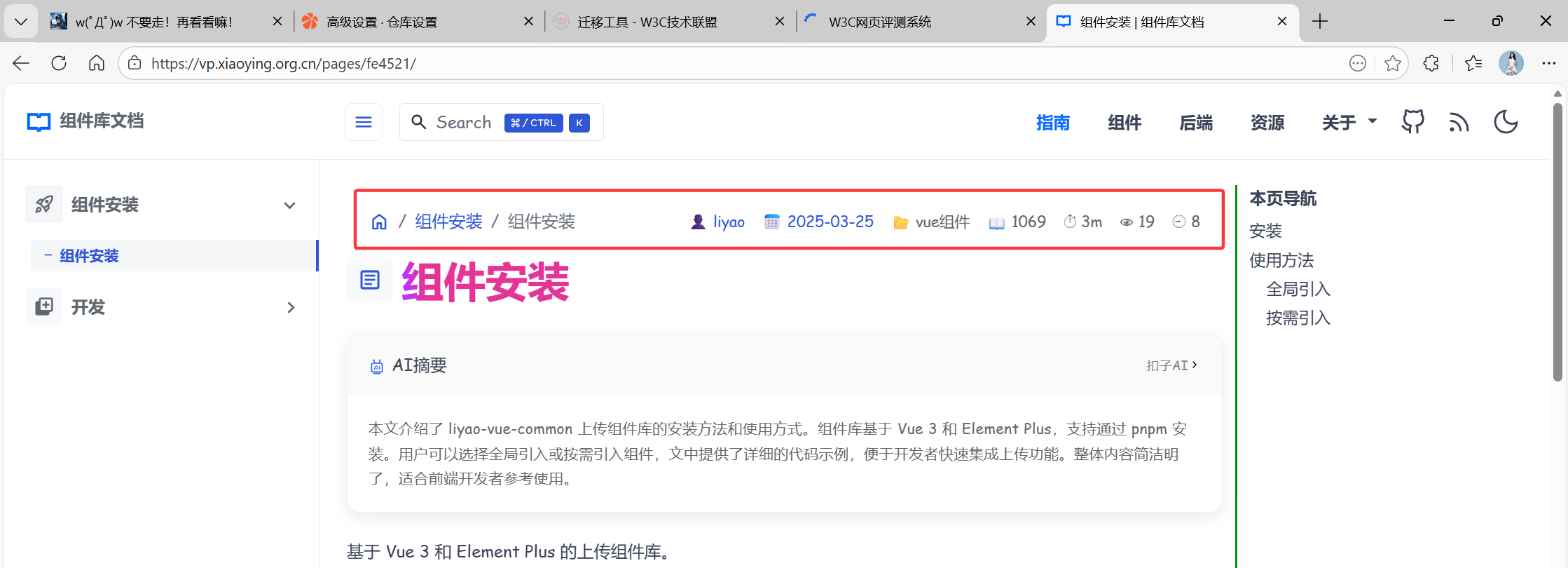Select 组件 in the top navigation
Viewport: 1568px width, 568px height.
[1125, 123]
